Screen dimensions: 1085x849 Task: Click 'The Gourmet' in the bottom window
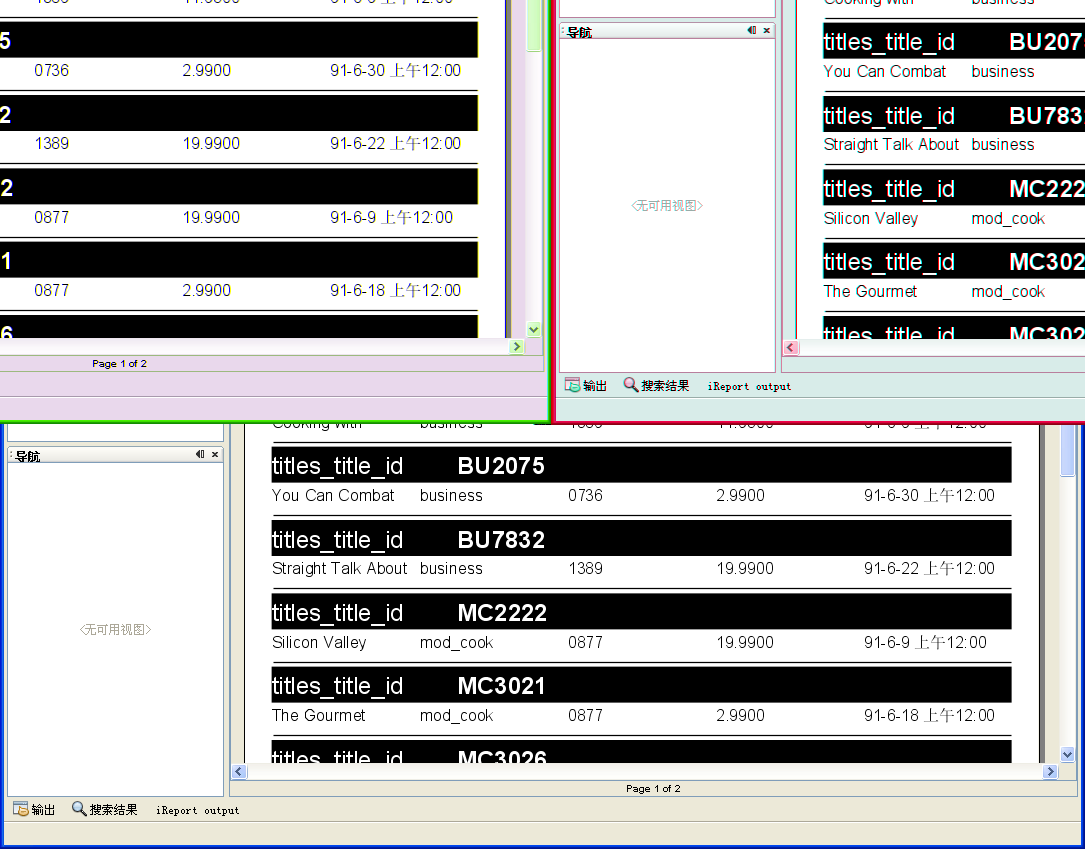(318, 715)
